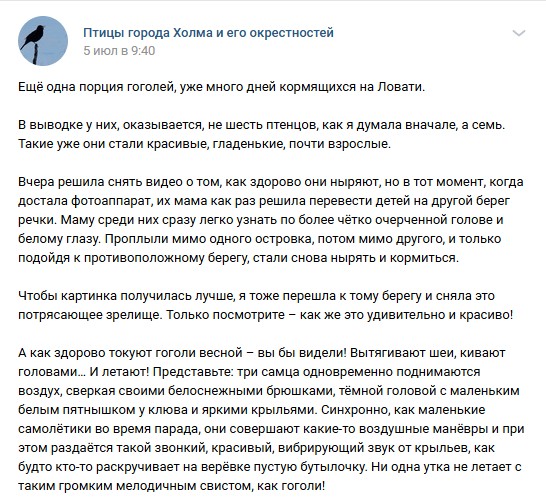Open the post timestamp '5 июл в 9:40'
546x499 pixels.
click(119, 51)
